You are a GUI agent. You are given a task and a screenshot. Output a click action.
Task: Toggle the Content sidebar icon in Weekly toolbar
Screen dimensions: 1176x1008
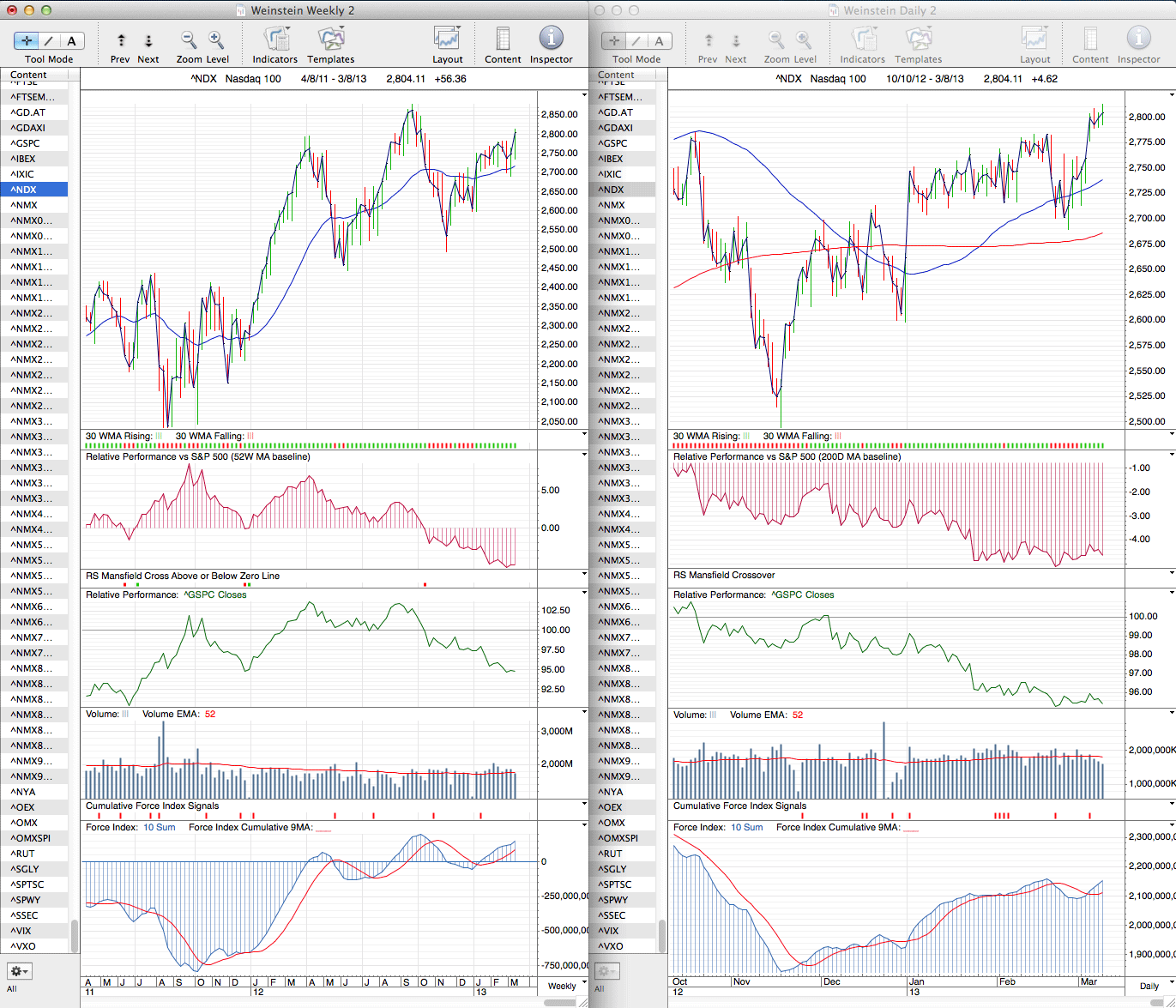(x=503, y=39)
